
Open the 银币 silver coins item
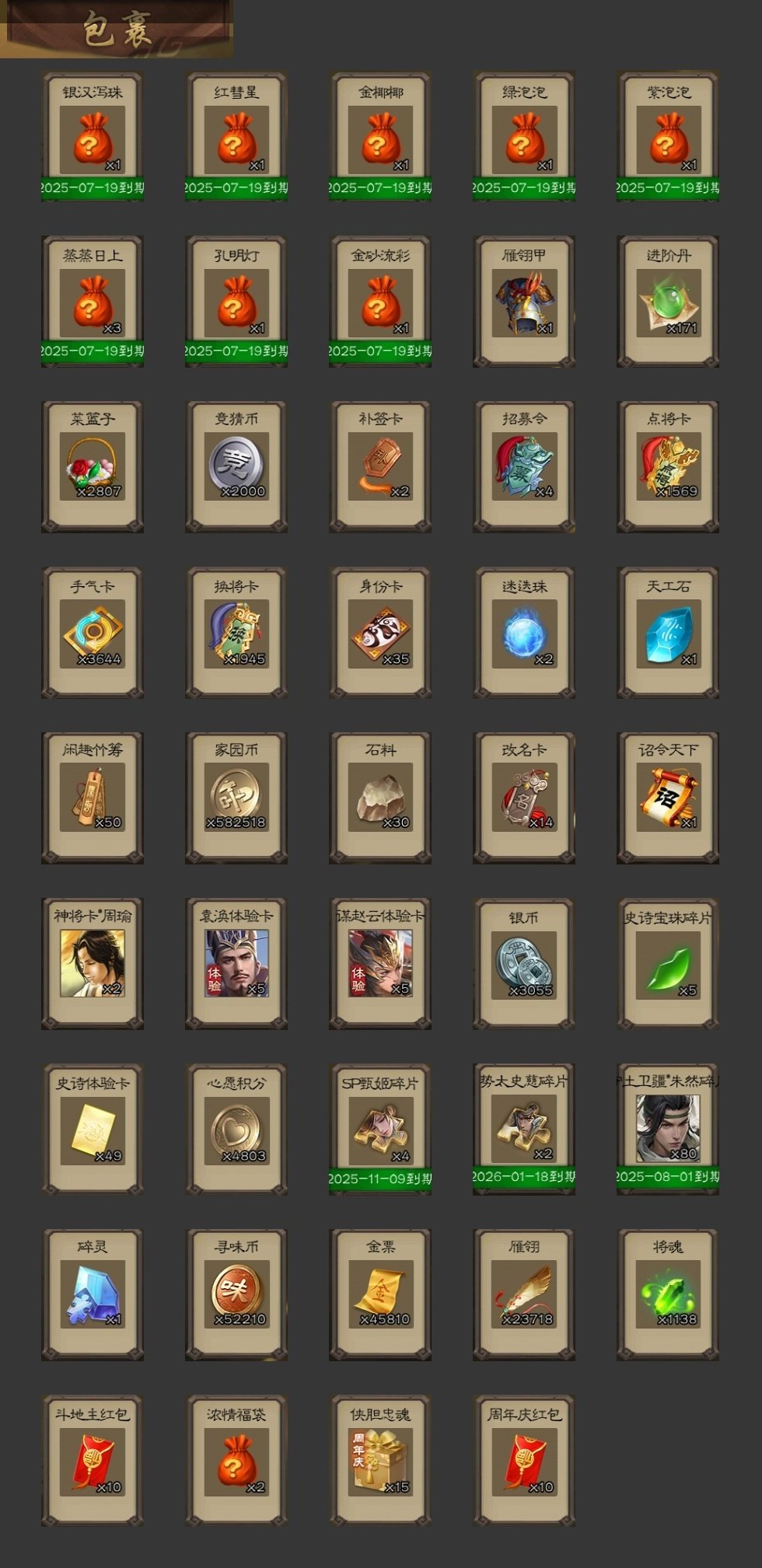(524, 964)
